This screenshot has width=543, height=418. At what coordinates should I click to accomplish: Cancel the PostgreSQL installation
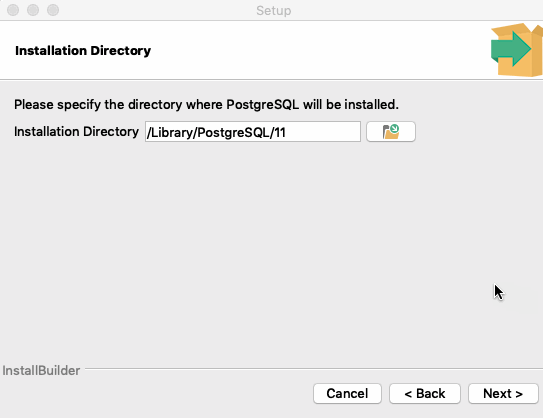[347, 393]
